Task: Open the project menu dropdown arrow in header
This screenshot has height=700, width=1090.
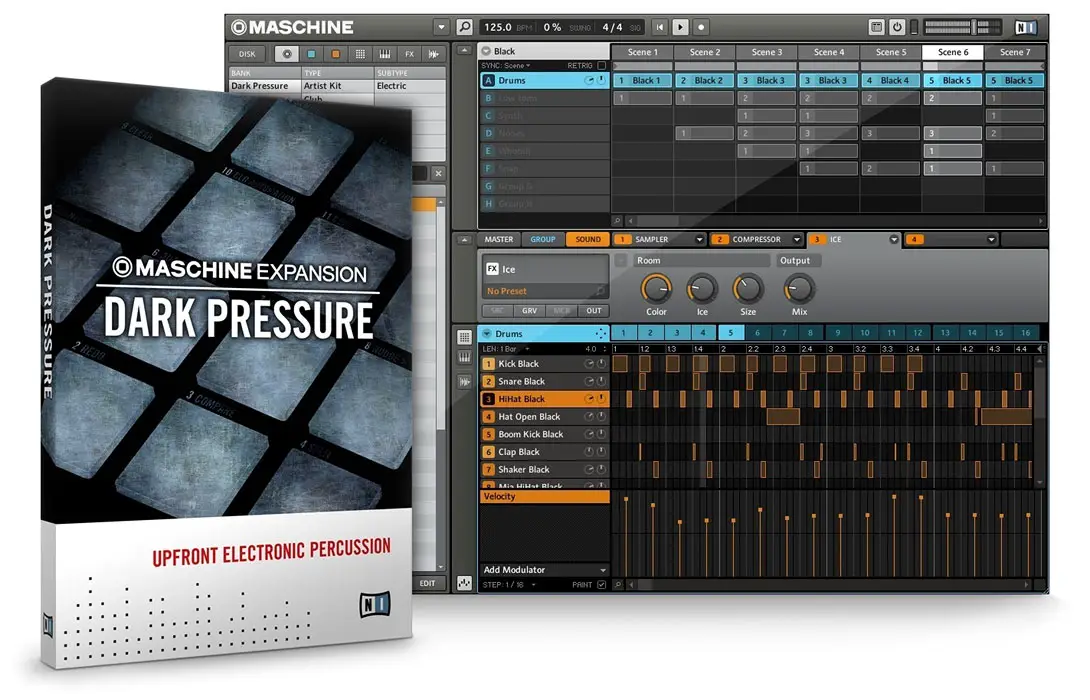Action: [x=441, y=27]
